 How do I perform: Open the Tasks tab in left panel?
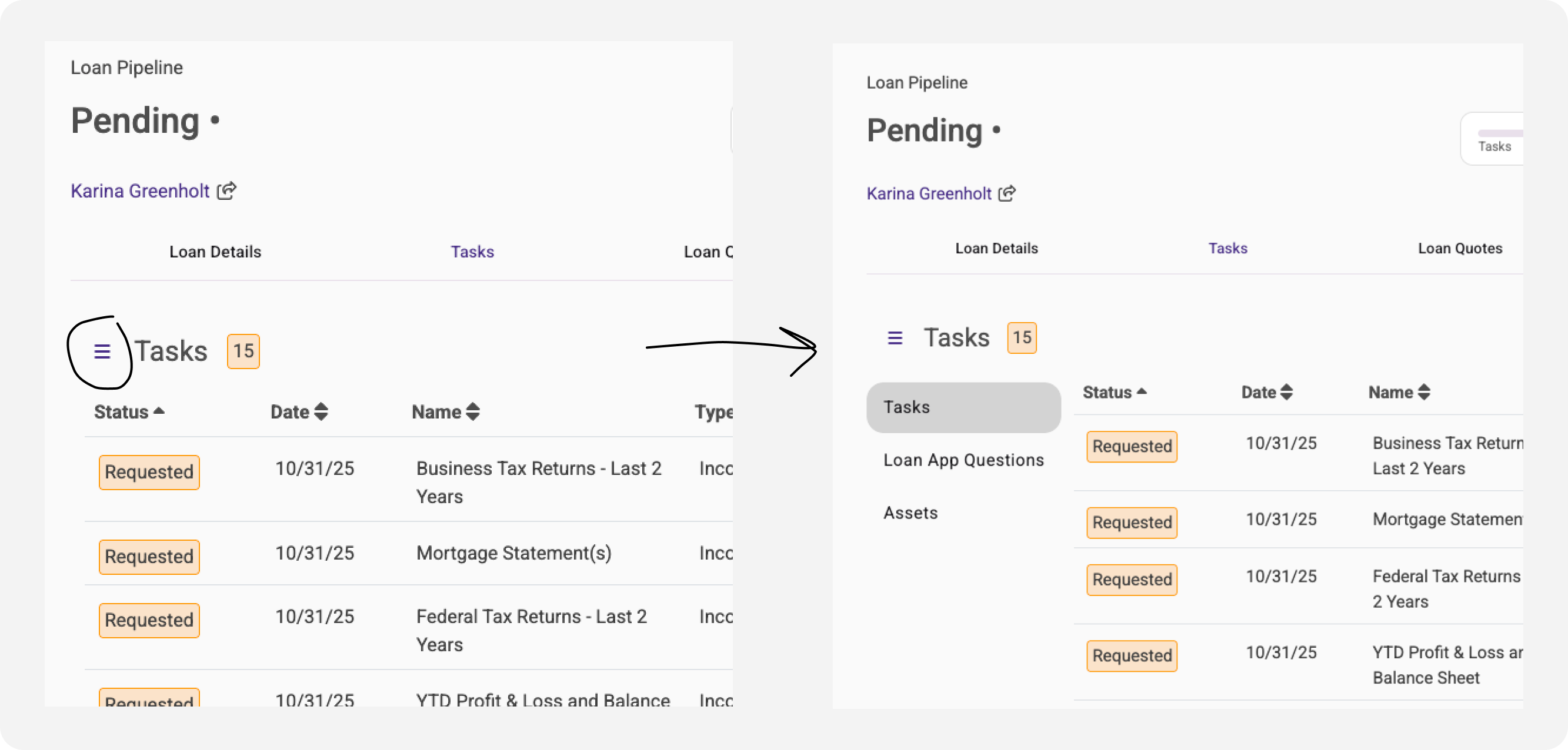pos(472,252)
